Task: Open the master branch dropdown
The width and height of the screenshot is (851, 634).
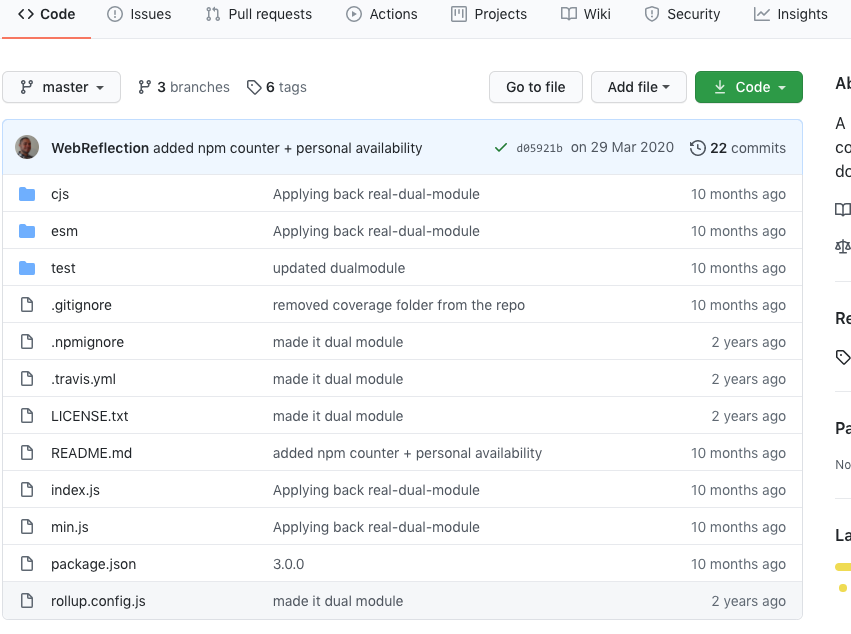Action: [x=61, y=87]
